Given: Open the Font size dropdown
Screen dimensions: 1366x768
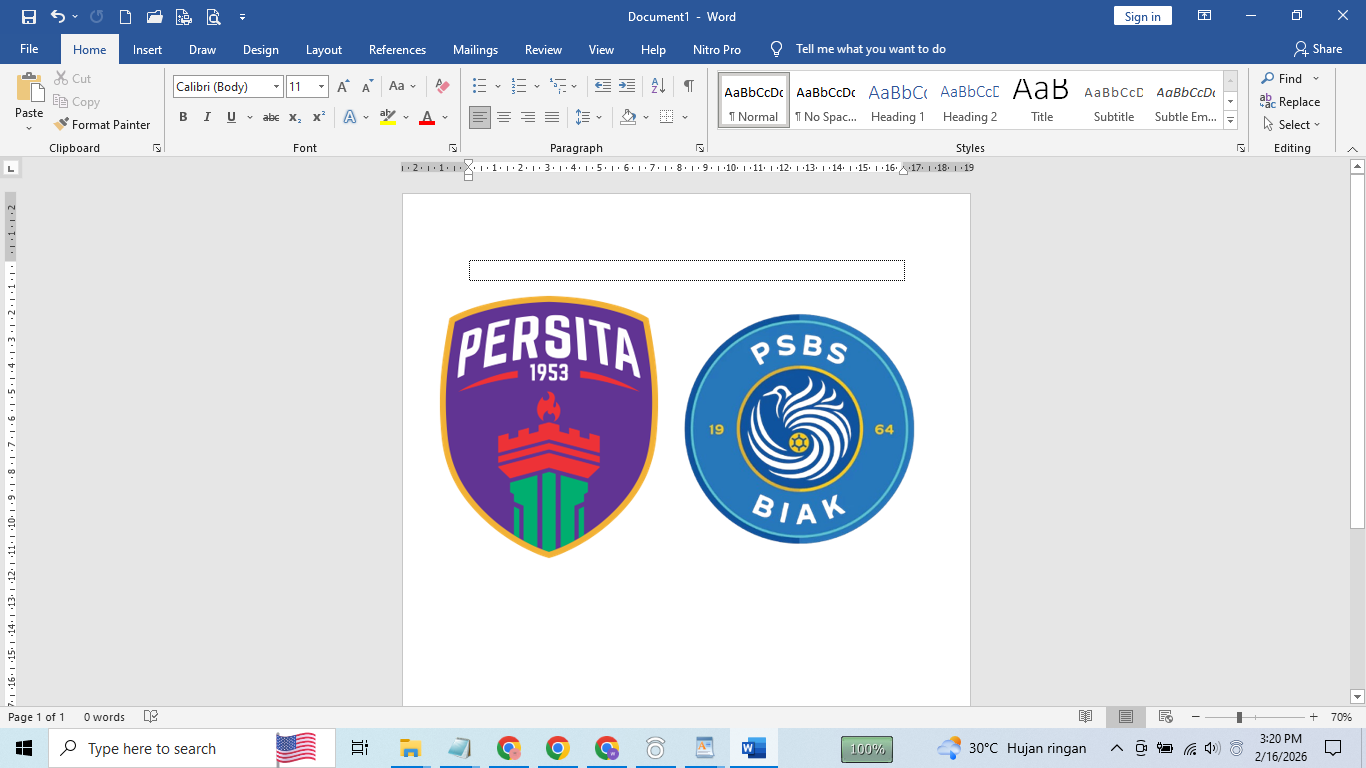Looking at the screenshot, I should pyautogui.click(x=323, y=86).
